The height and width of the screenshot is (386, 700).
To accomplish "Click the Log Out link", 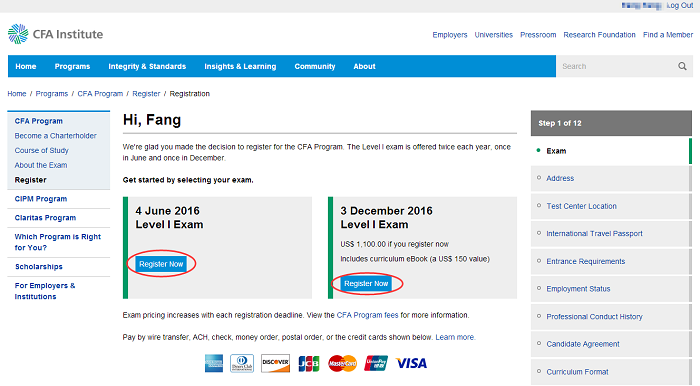I will [x=680, y=5].
